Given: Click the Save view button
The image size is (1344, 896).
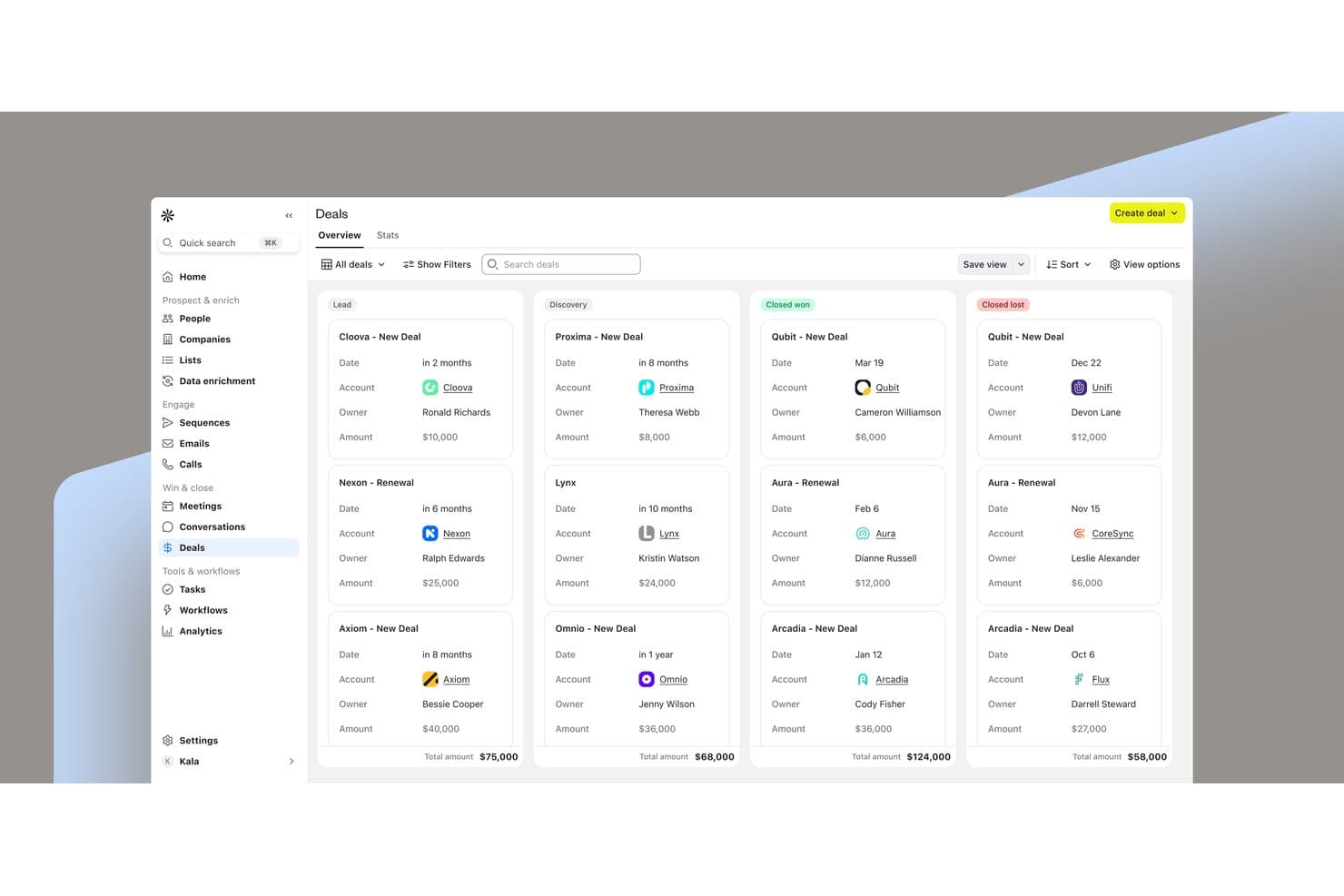Looking at the screenshot, I should tap(985, 265).
